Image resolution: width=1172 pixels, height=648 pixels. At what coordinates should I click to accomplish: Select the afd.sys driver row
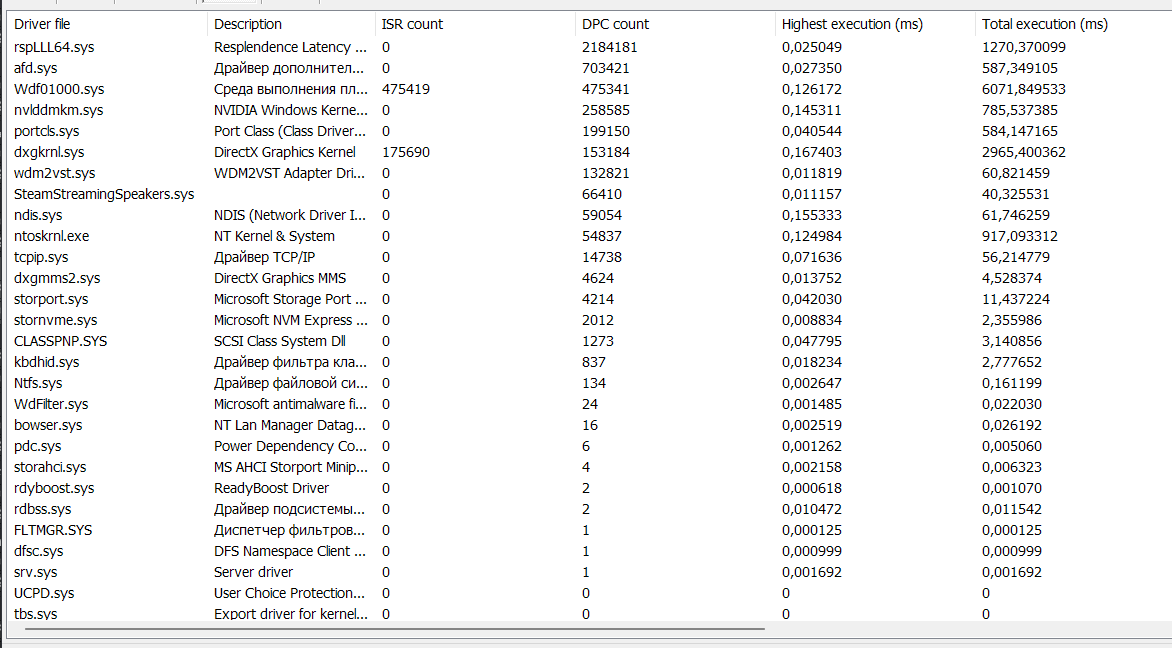pyautogui.click(x=590, y=68)
